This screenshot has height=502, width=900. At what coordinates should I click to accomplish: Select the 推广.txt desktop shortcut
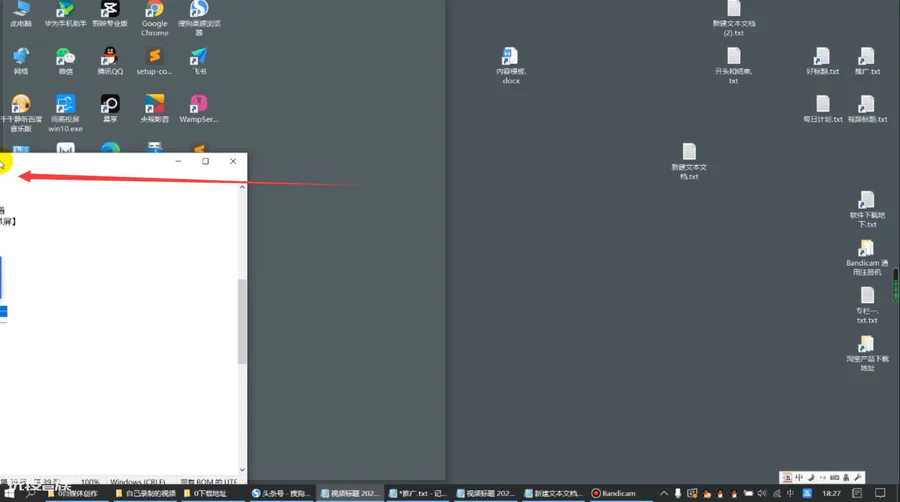point(867,61)
